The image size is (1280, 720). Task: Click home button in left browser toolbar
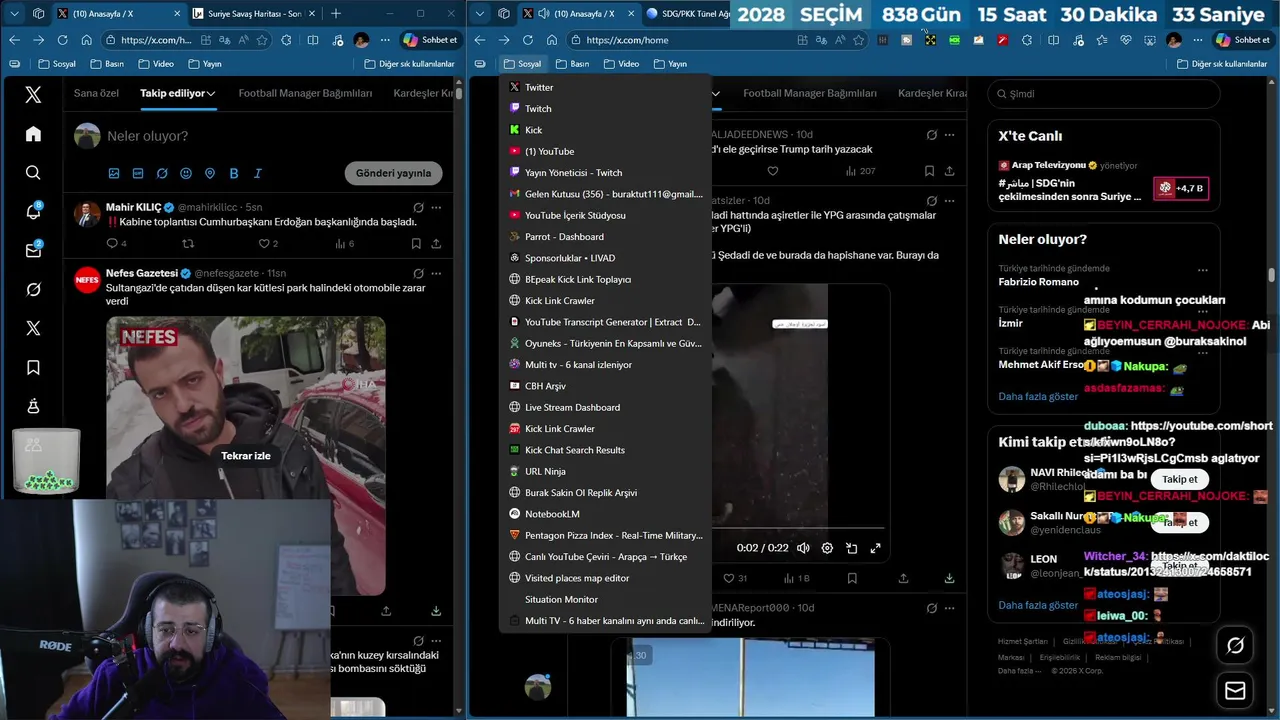coord(87,40)
